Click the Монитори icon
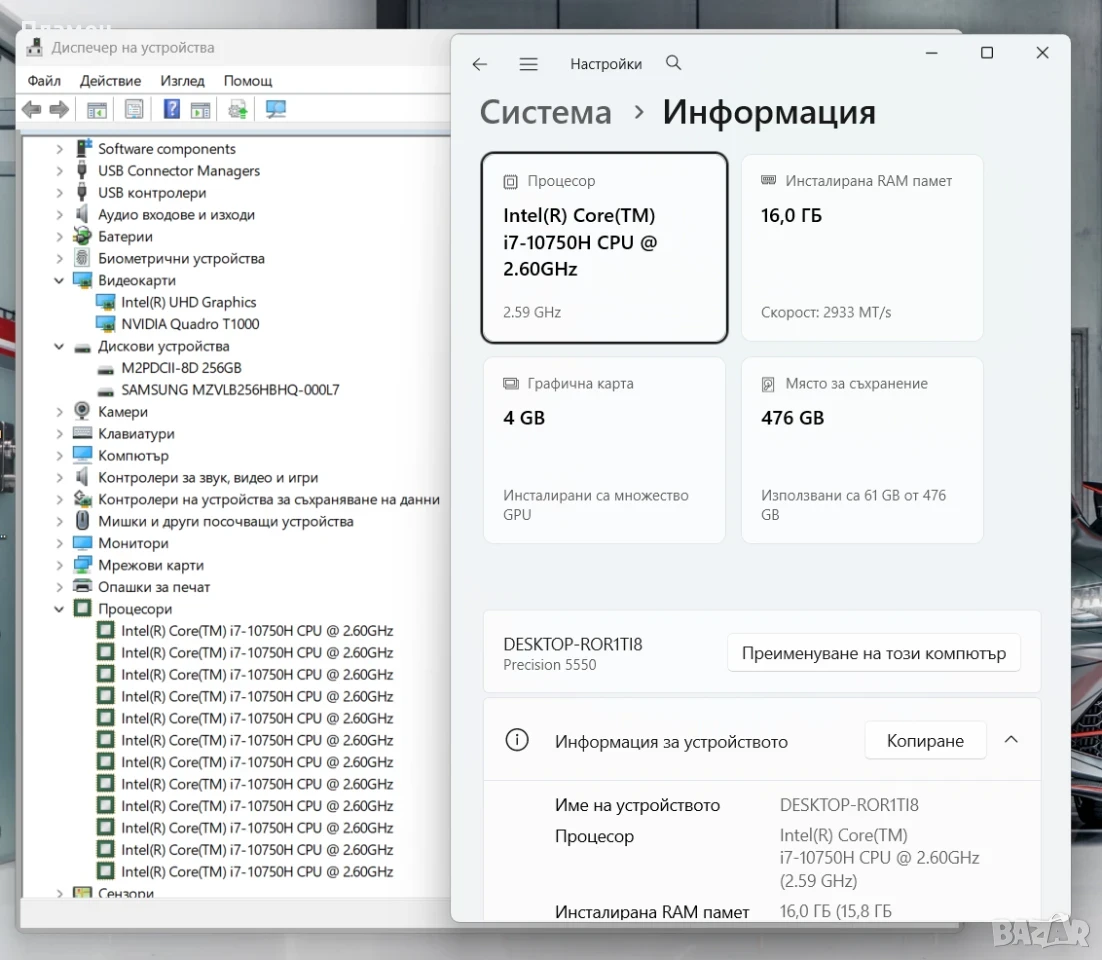Screen dimensions: 1102x960 pyautogui.click(x=82, y=543)
